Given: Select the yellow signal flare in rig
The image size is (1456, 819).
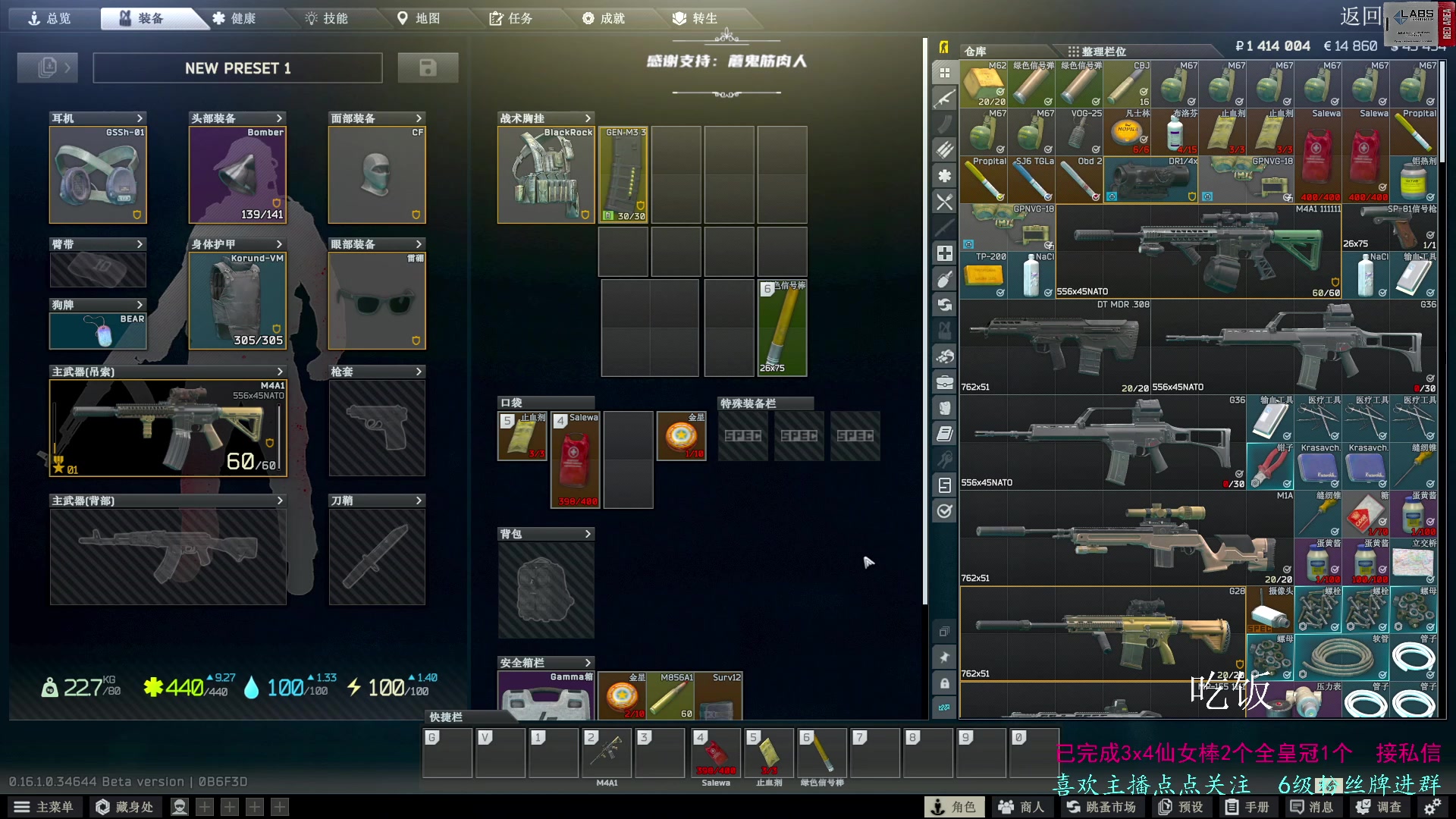Looking at the screenshot, I should click(x=782, y=328).
